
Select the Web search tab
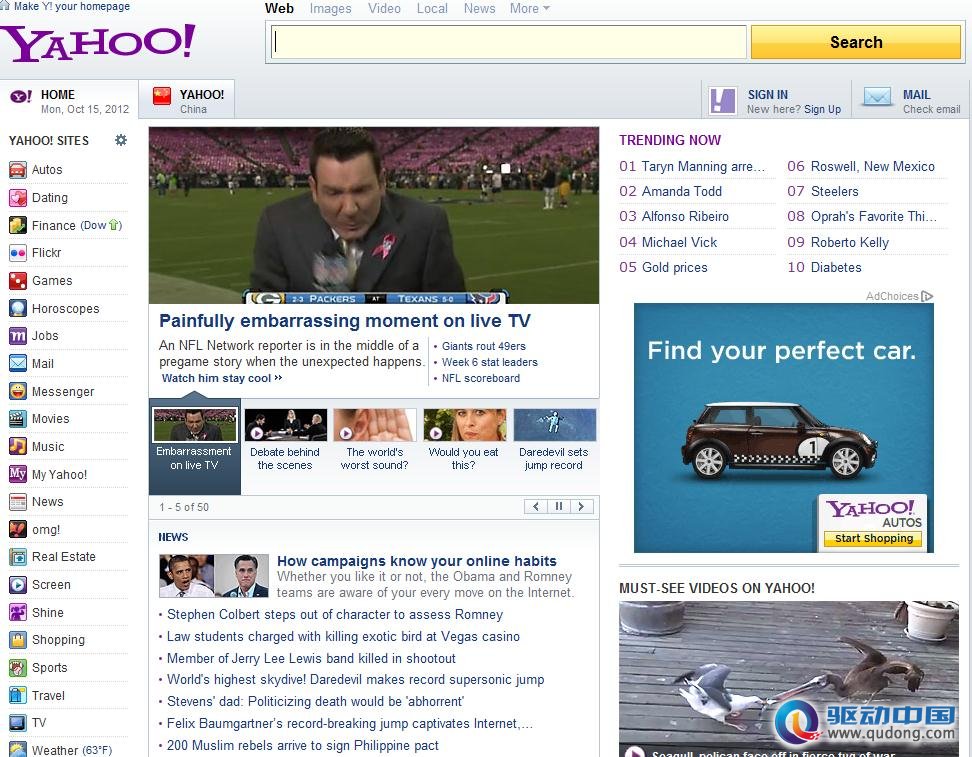point(279,9)
